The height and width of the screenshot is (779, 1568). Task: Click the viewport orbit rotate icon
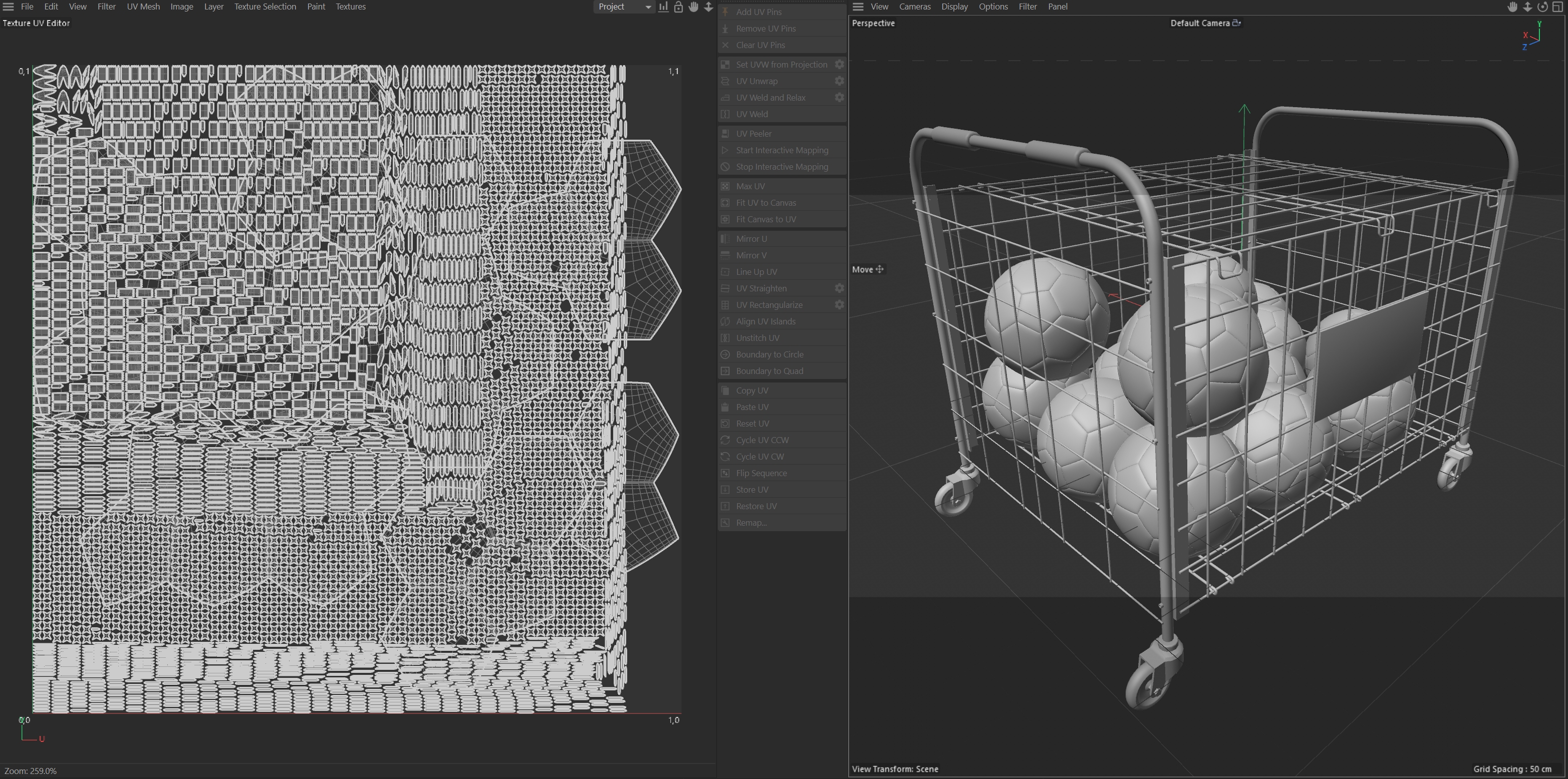1542,7
